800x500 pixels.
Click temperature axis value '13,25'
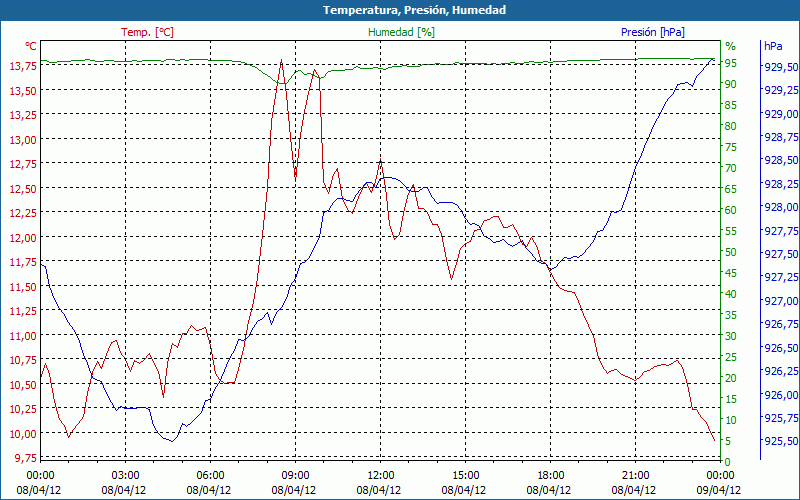point(23,115)
